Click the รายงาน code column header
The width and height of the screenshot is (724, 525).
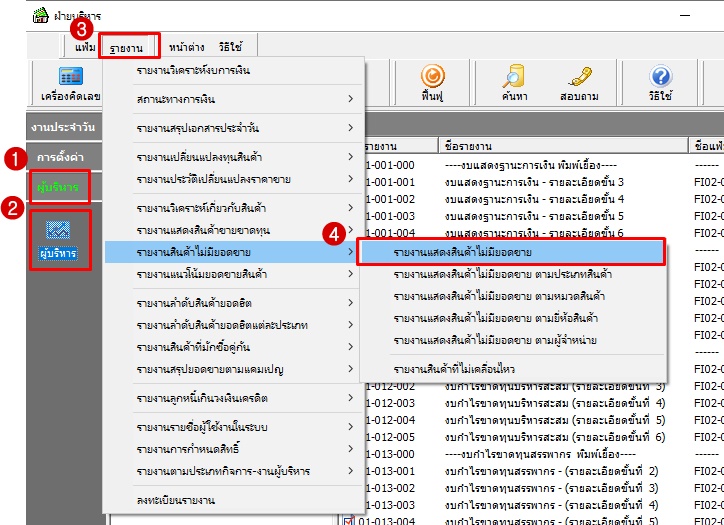(401, 146)
